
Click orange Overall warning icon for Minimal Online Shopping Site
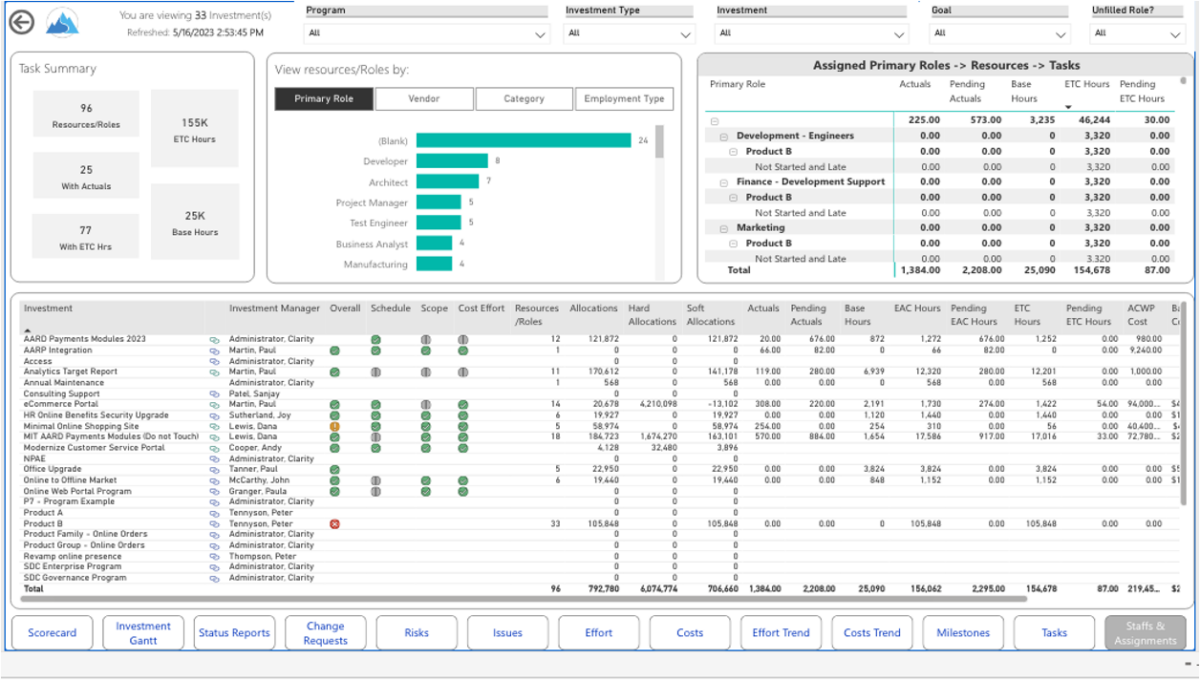click(x=335, y=426)
